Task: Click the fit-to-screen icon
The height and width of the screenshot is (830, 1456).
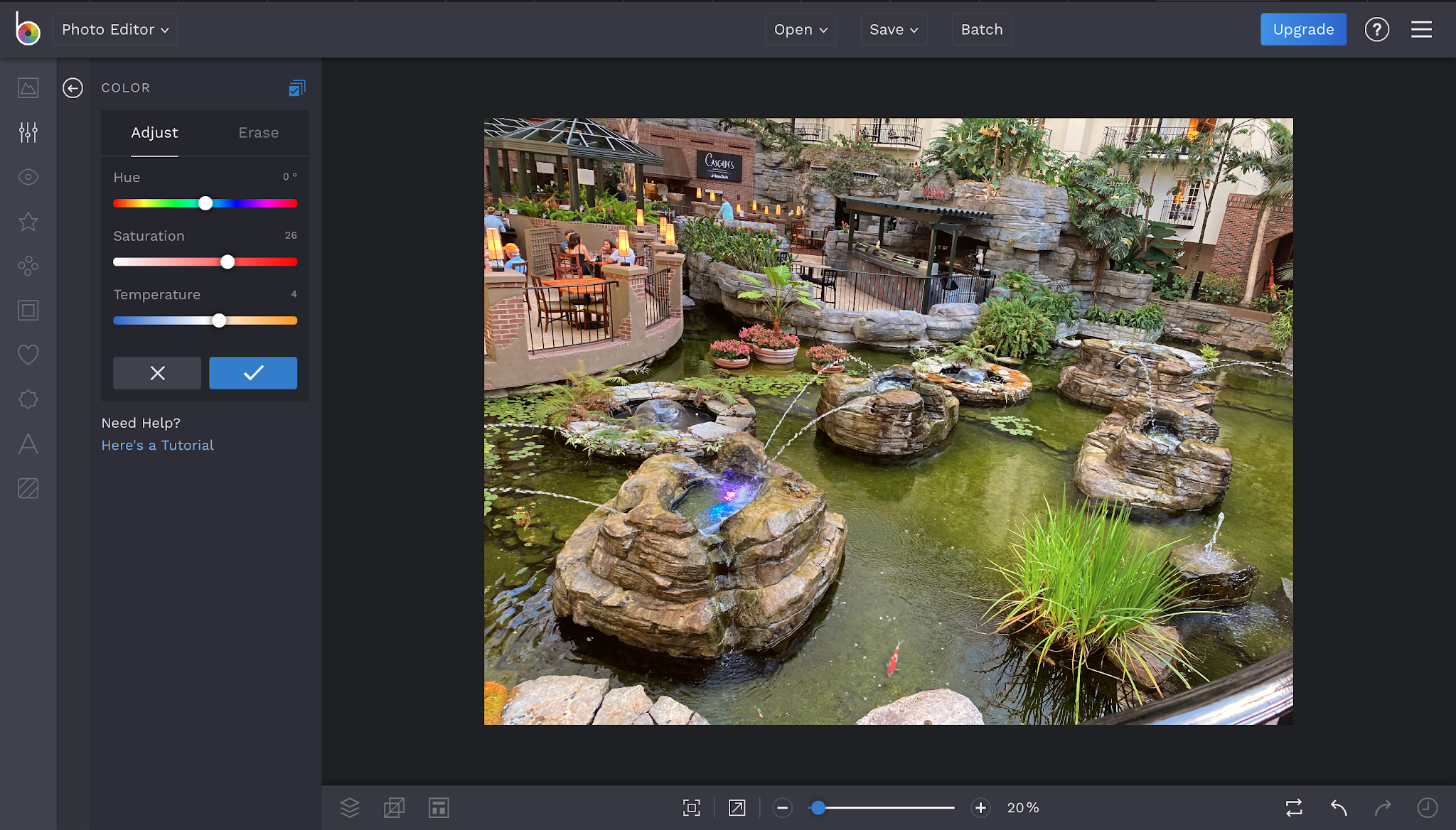Action: pos(691,807)
